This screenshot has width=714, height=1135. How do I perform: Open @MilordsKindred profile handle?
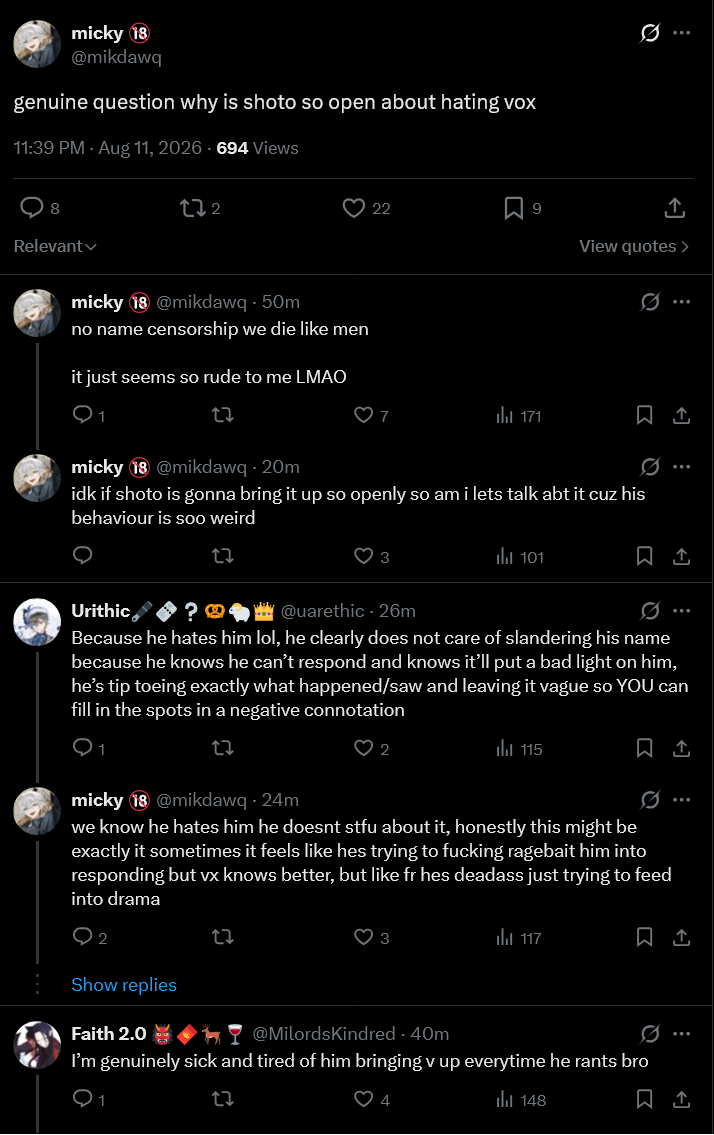click(x=324, y=1034)
